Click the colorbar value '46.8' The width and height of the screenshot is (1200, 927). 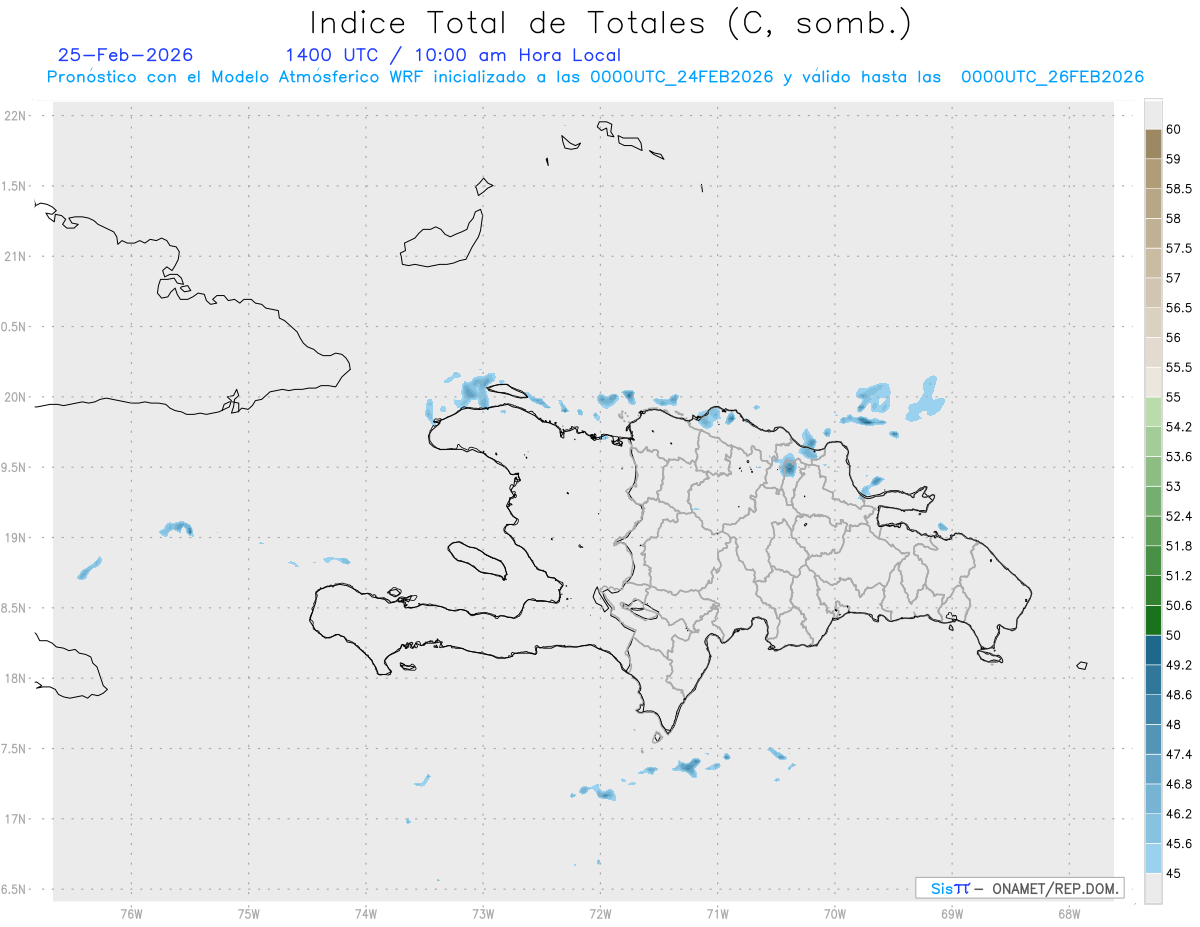tap(1179, 784)
